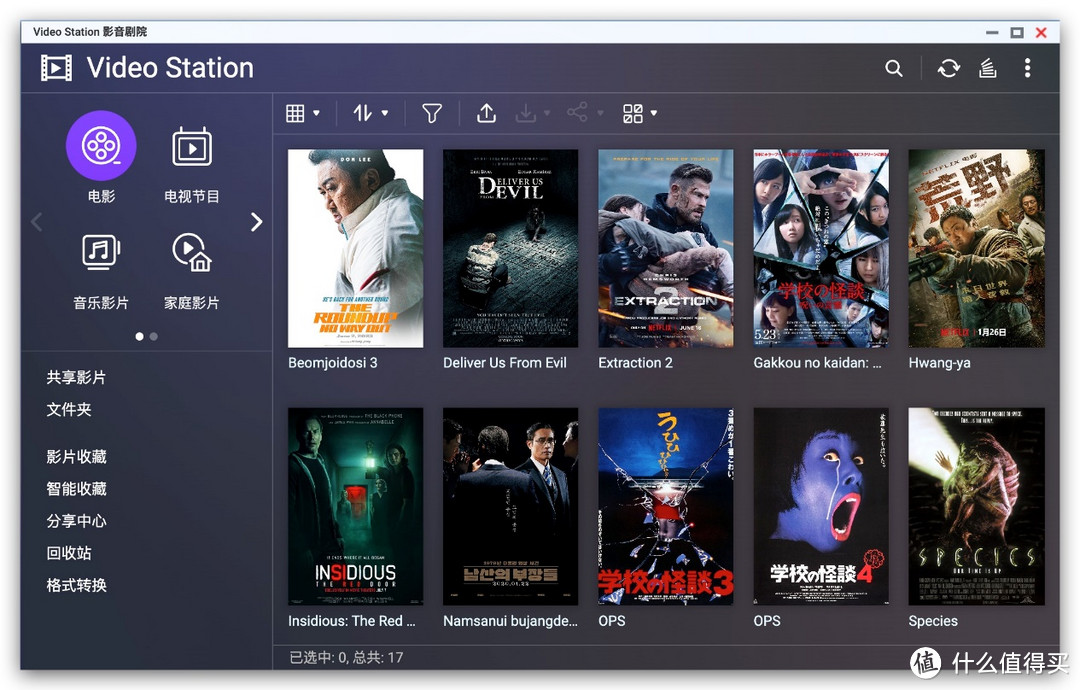
Task: Select the second page indicator dot
Action: (x=154, y=336)
